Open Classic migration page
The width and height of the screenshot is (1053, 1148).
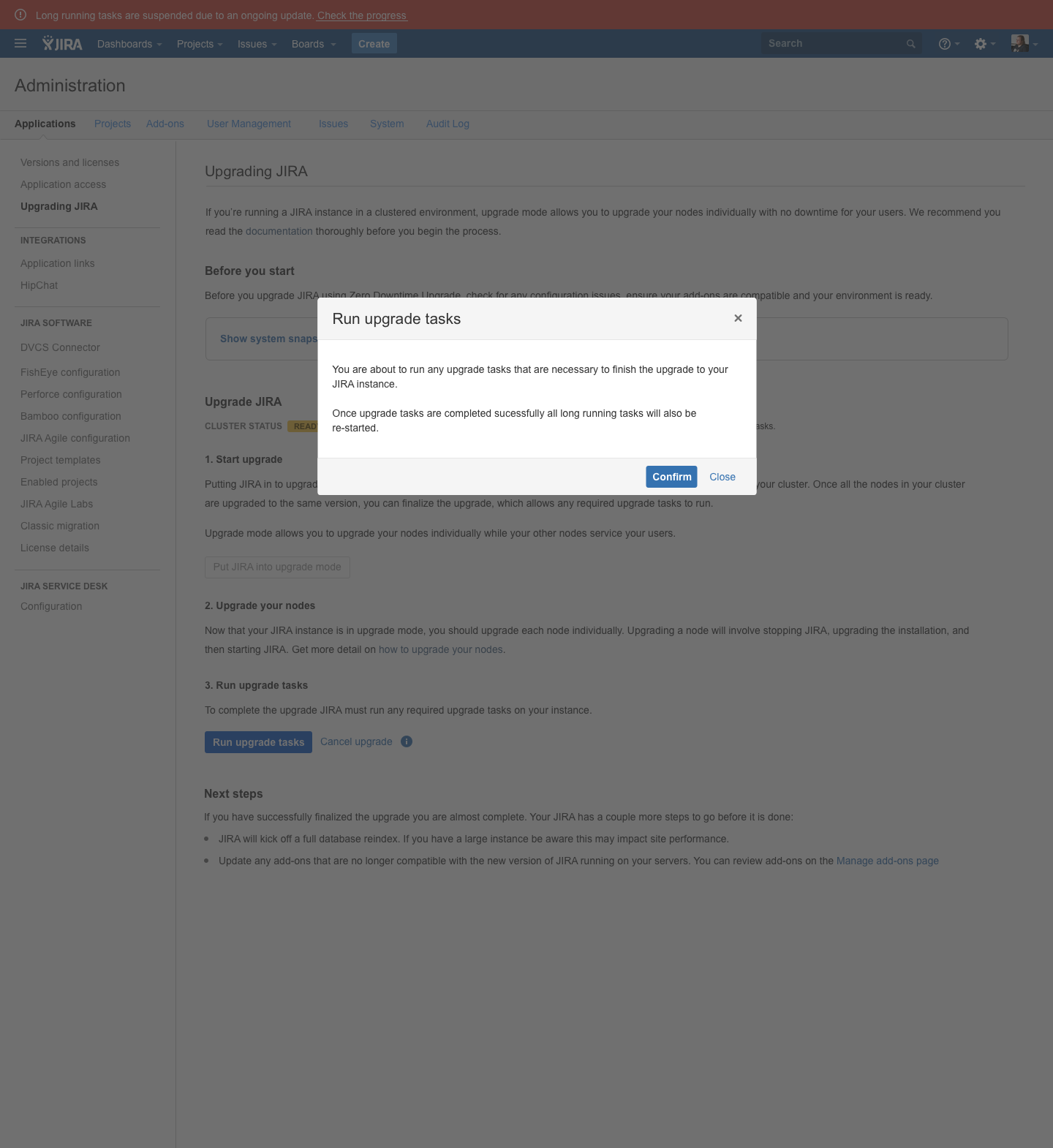pyautogui.click(x=60, y=526)
